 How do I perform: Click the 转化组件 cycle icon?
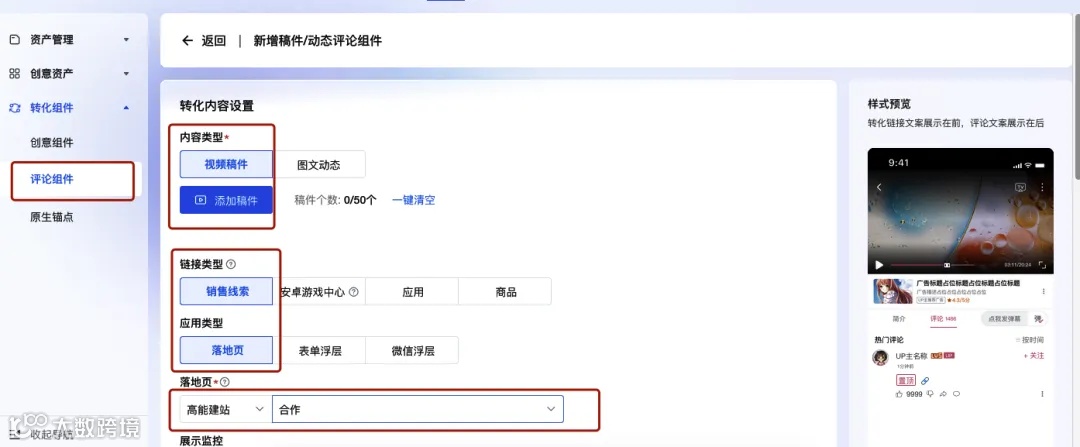tap(14, 107)
